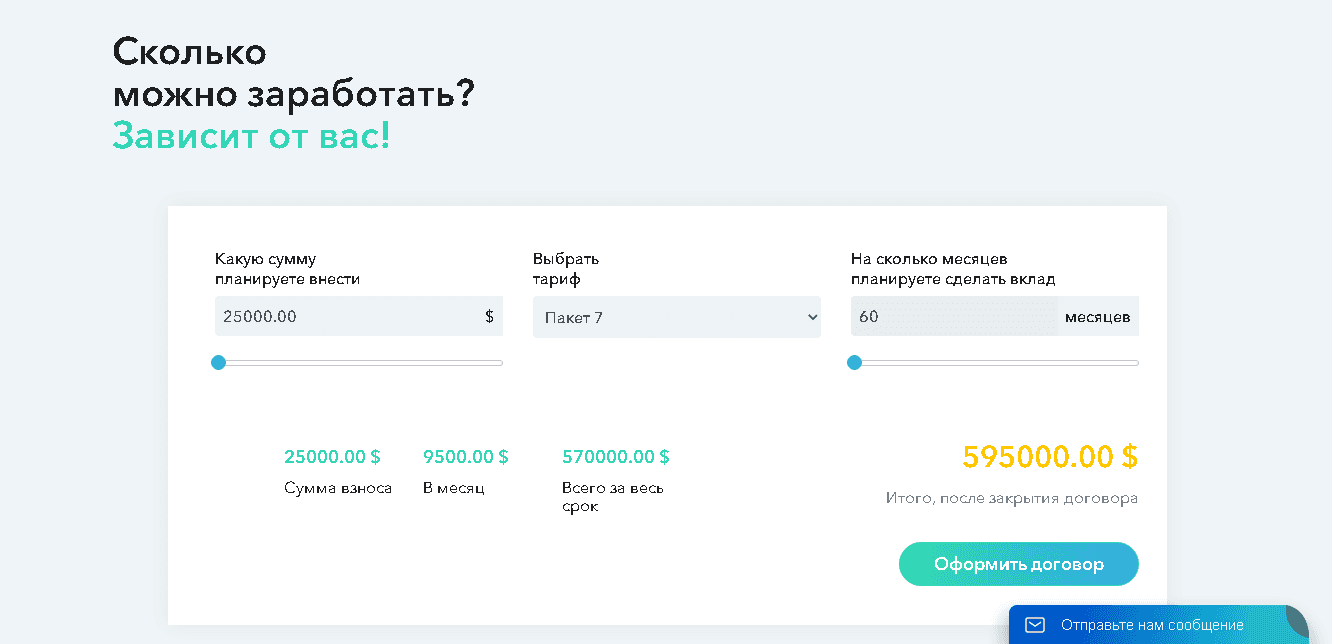Select the months duration slider handle
Image resolution: width=1332 pixels, height=644 pixels.
[x=854, y=362]
